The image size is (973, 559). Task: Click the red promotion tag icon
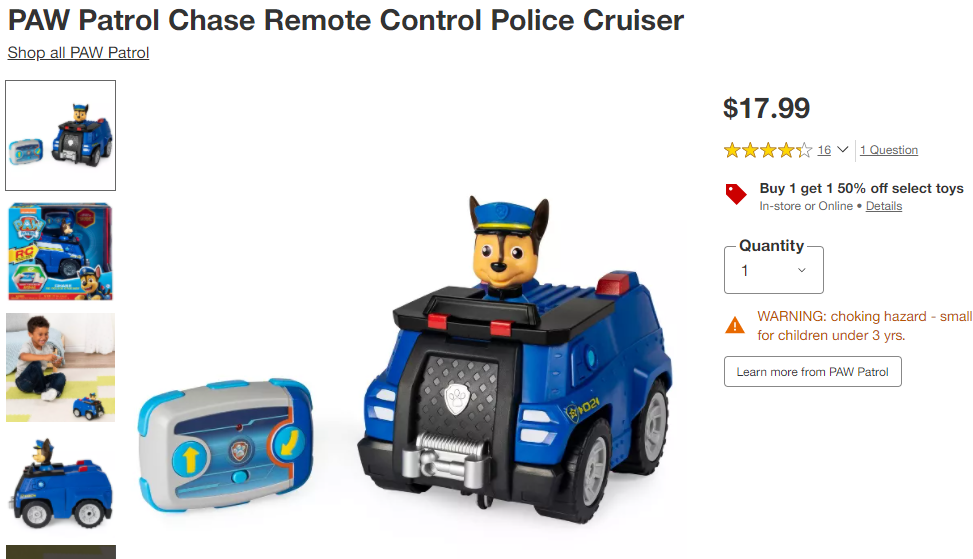736,194
